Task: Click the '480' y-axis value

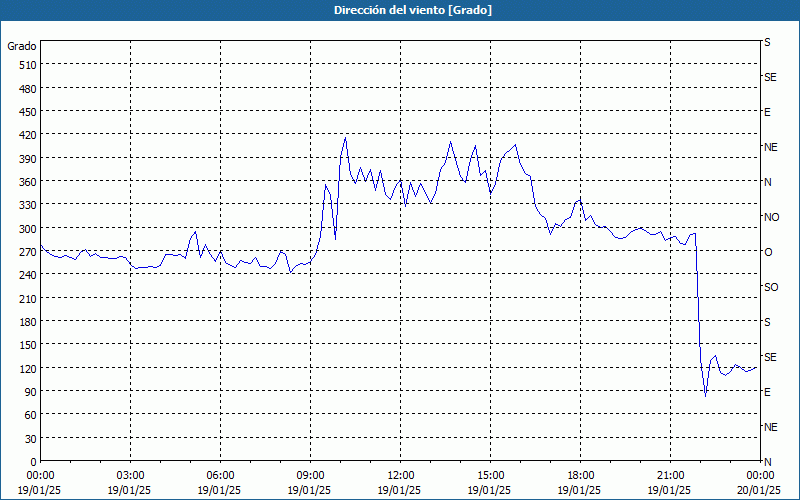Action: (29, 89)
